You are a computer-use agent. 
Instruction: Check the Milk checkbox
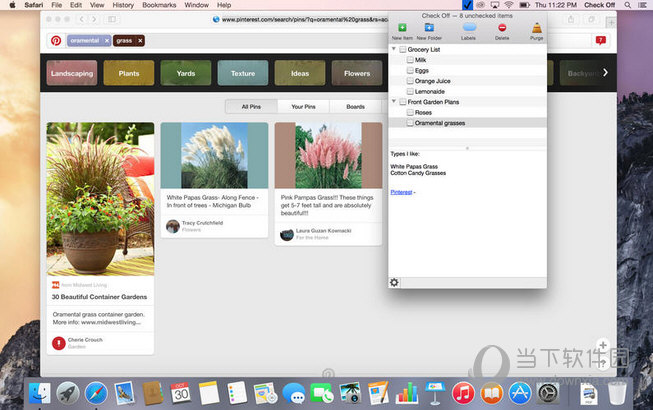410,60
